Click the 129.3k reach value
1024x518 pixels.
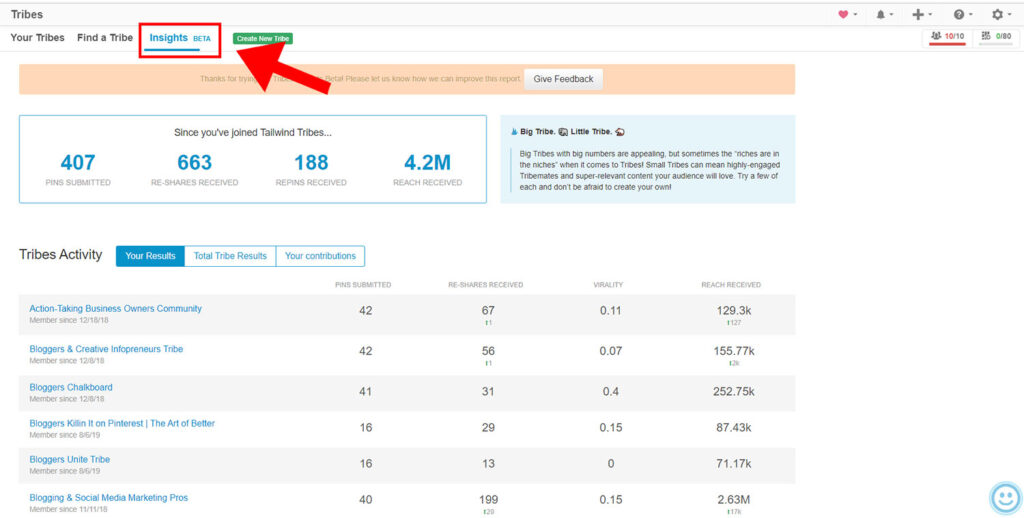(733, 311)
